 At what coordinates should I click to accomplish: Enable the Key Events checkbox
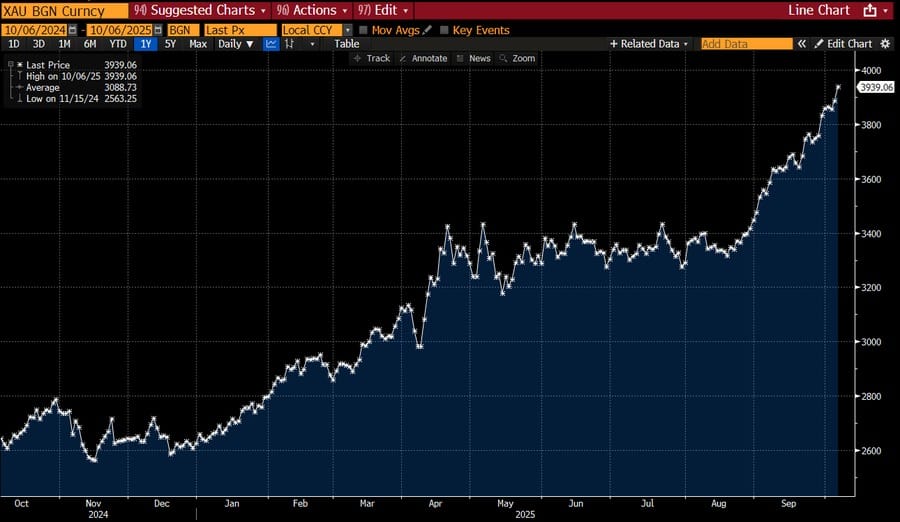pyautogui.click(x=445, y=30)
